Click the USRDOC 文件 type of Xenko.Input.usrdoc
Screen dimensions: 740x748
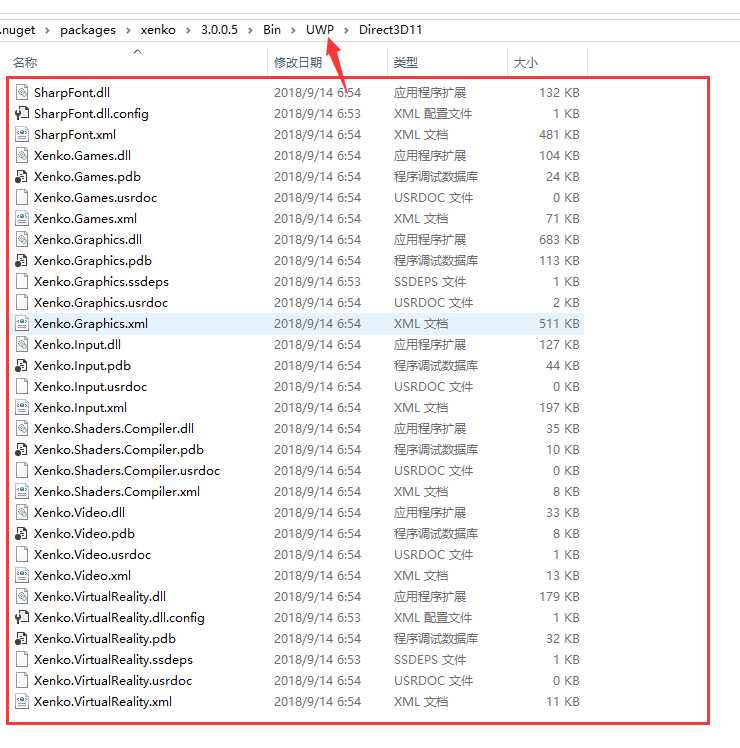[x=433, y=386]
